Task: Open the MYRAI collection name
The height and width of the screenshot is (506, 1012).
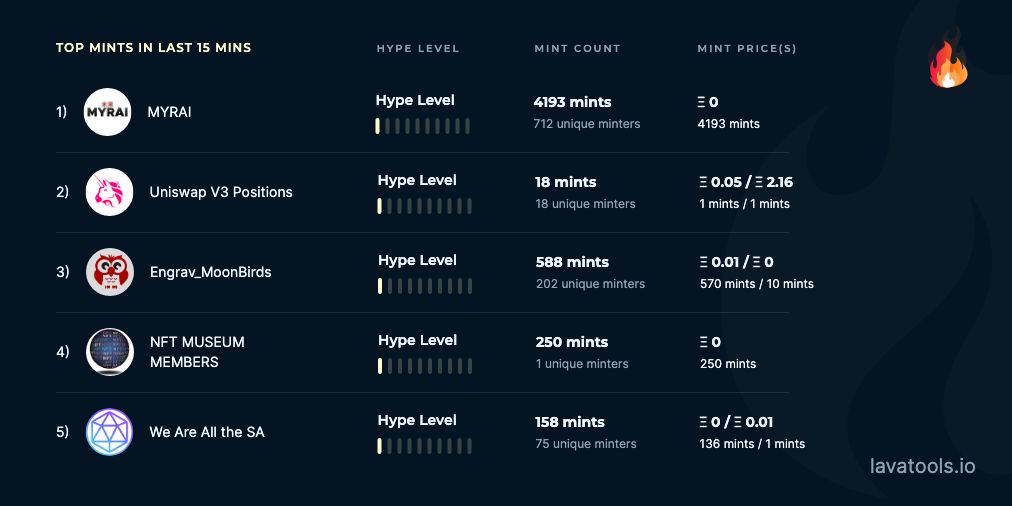Action: point(169,112)
